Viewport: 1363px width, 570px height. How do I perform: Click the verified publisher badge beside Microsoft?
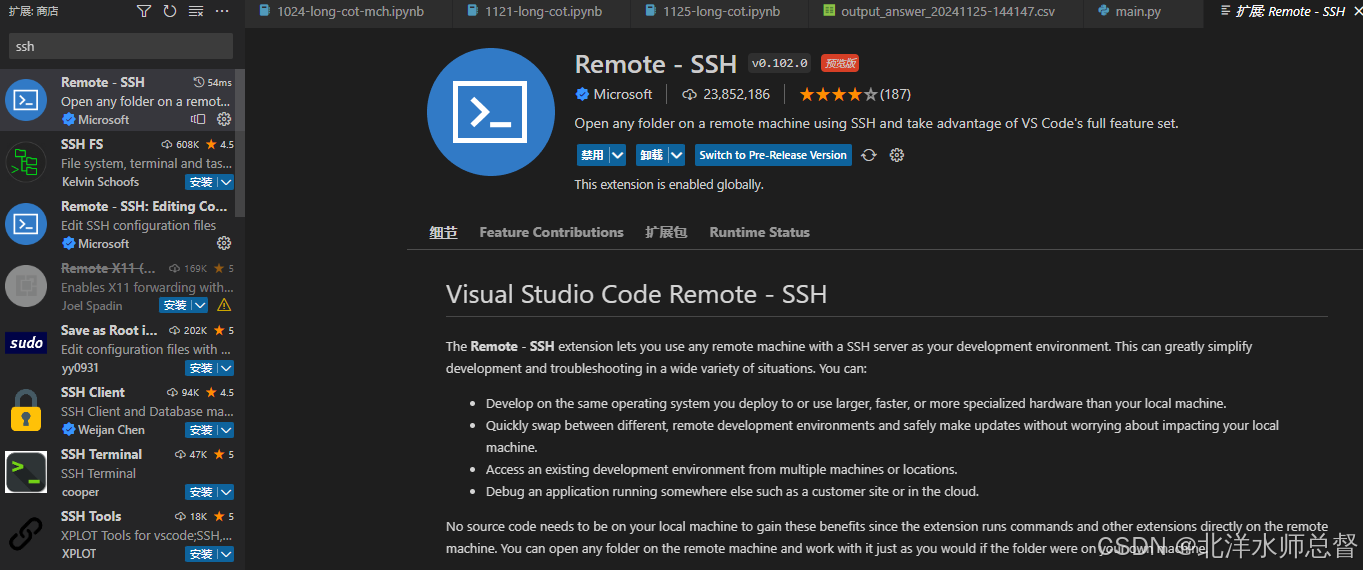[x=582, y=94]
